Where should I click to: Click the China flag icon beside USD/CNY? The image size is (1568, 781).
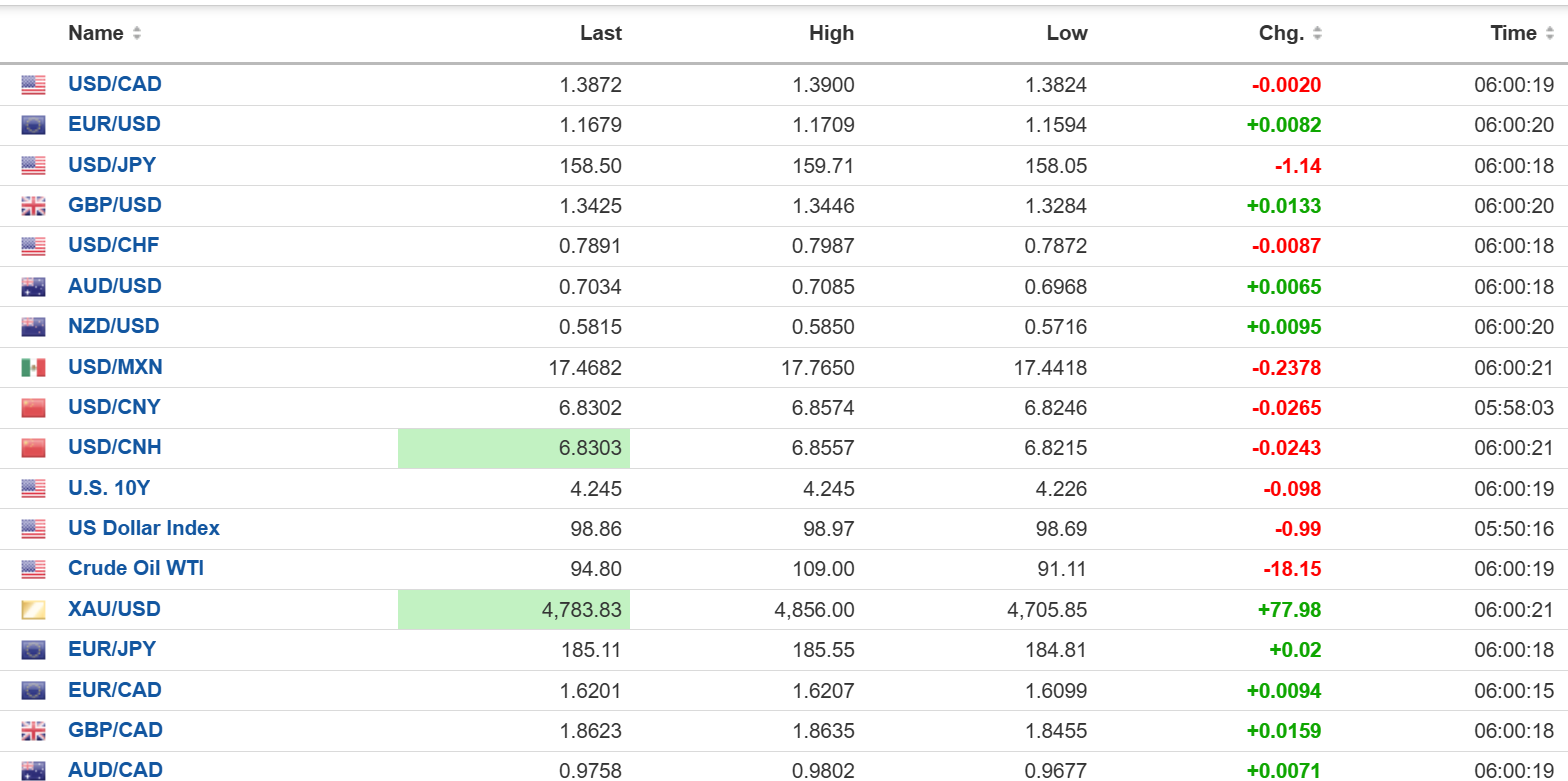tap(33, 408)
